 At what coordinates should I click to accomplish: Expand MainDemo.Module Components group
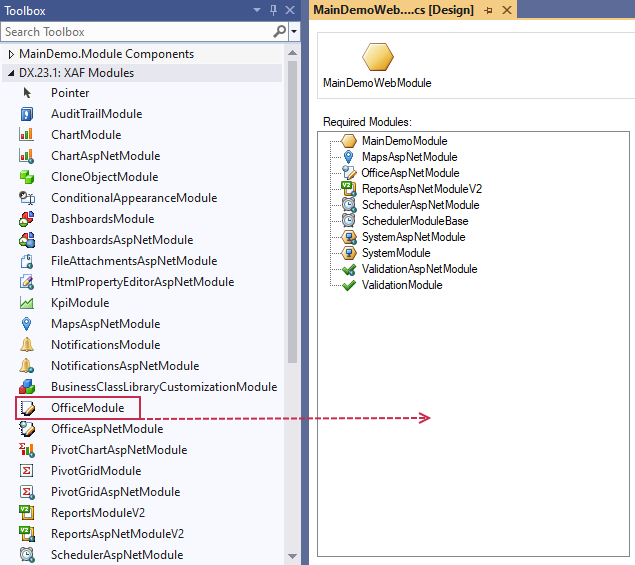point(11,54)
